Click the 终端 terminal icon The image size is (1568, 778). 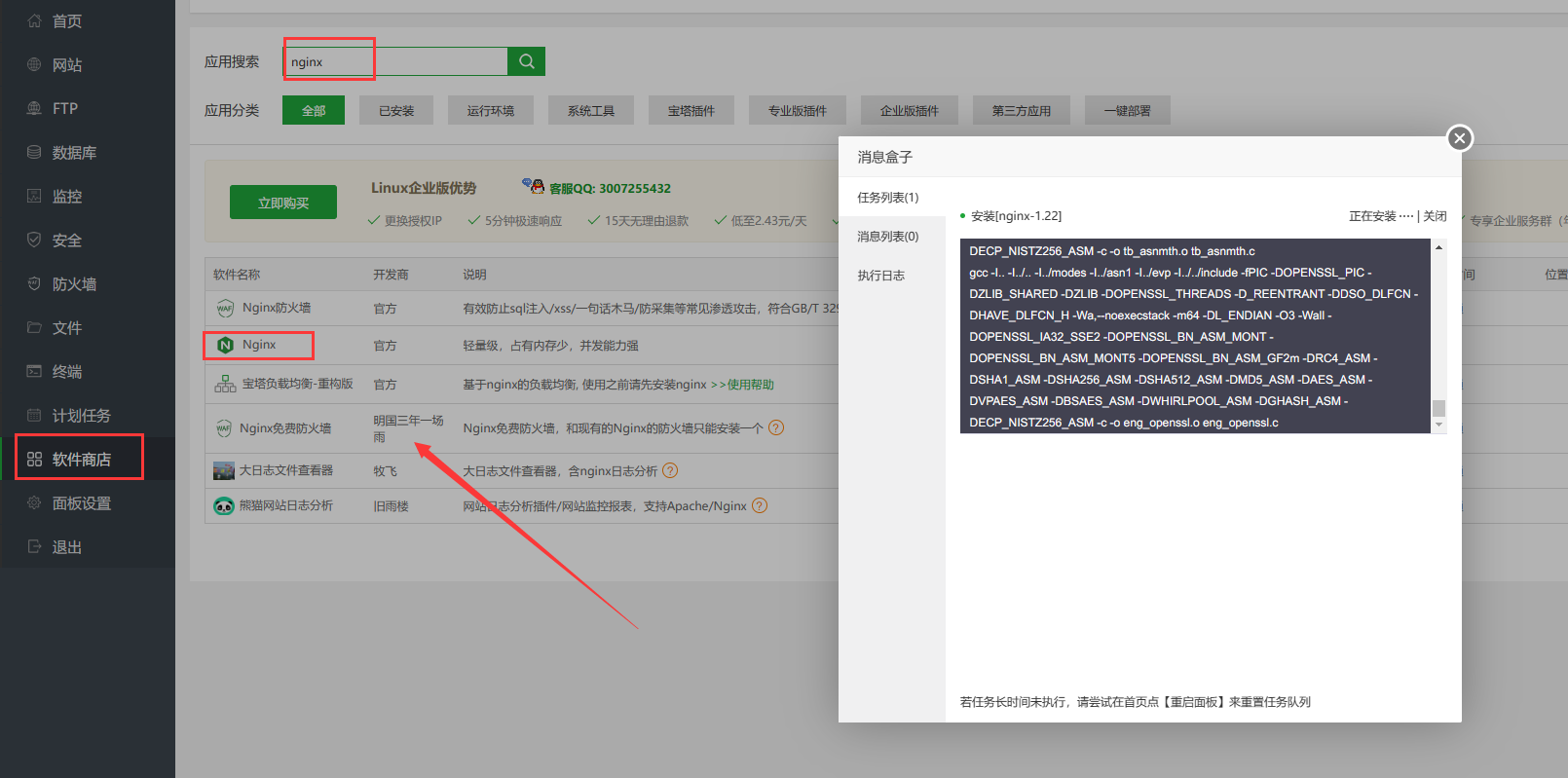point(34,371)
